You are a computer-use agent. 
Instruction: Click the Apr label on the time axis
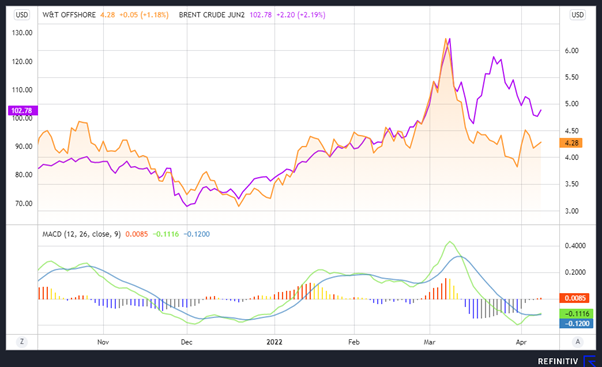point(521,342)
